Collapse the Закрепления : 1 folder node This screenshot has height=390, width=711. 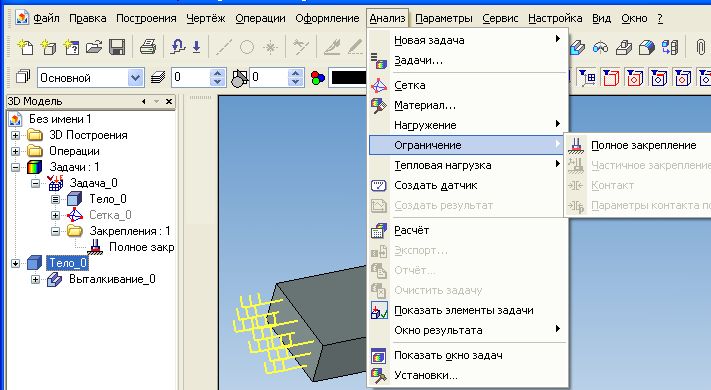click(55, 231)
